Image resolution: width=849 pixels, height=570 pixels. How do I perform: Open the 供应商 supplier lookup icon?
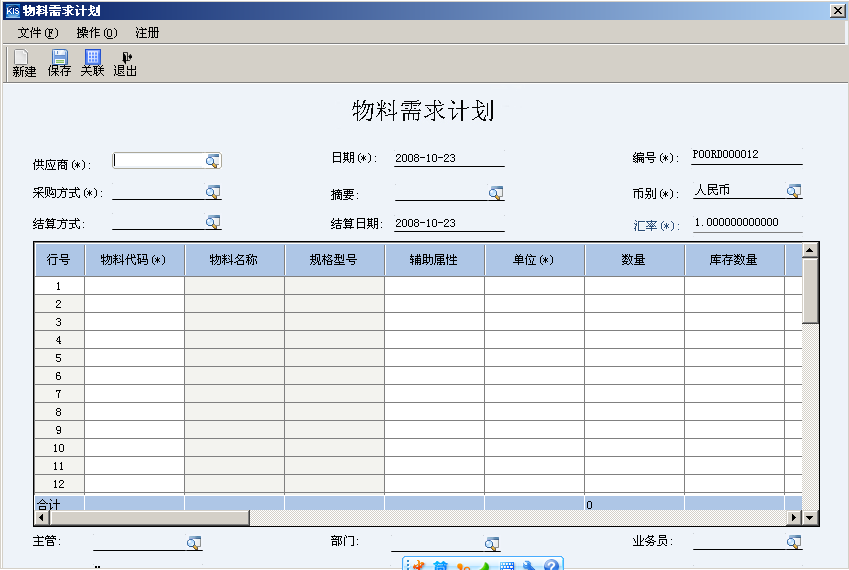point(213,160)
